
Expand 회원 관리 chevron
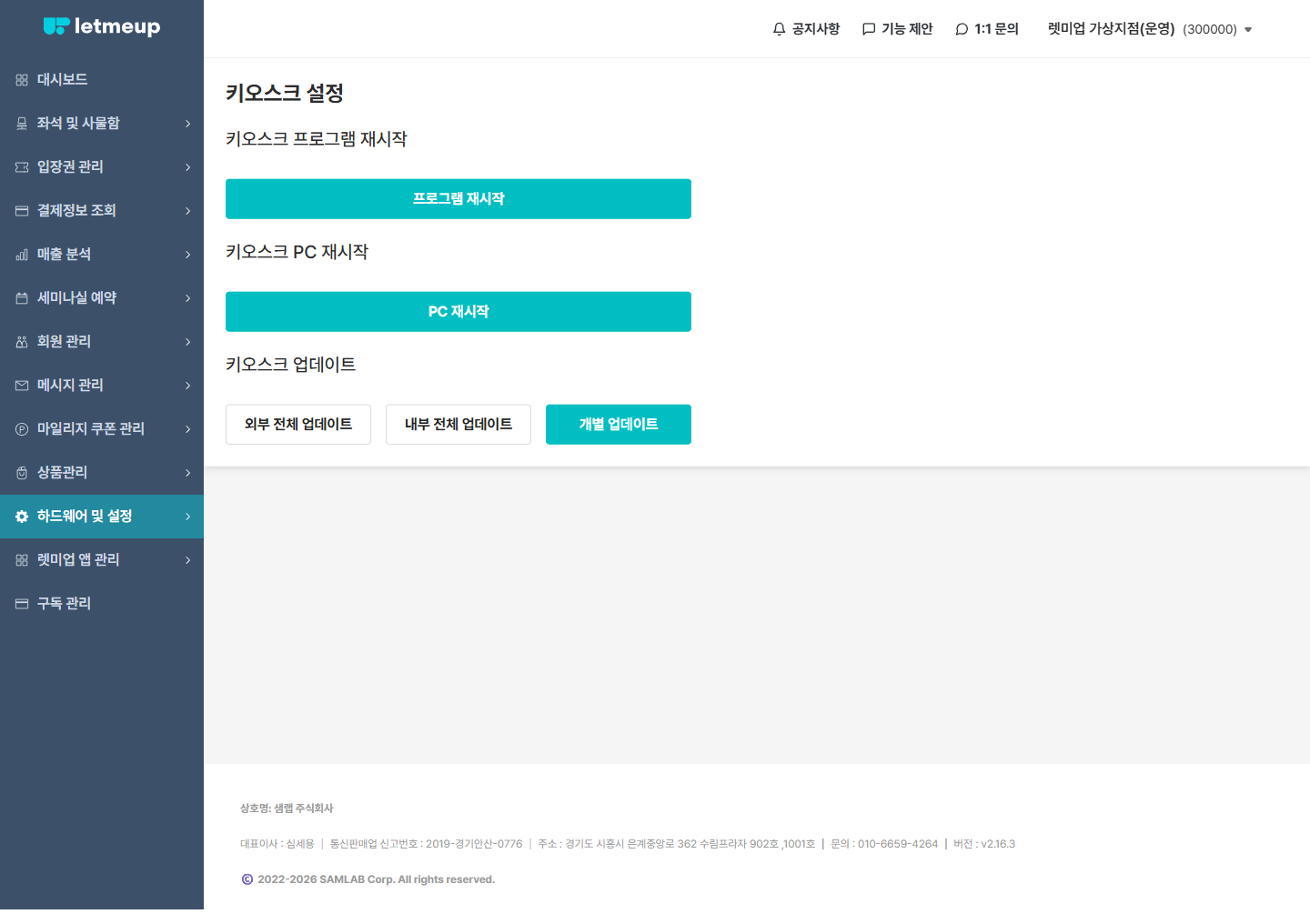click(x=188, y=342)
